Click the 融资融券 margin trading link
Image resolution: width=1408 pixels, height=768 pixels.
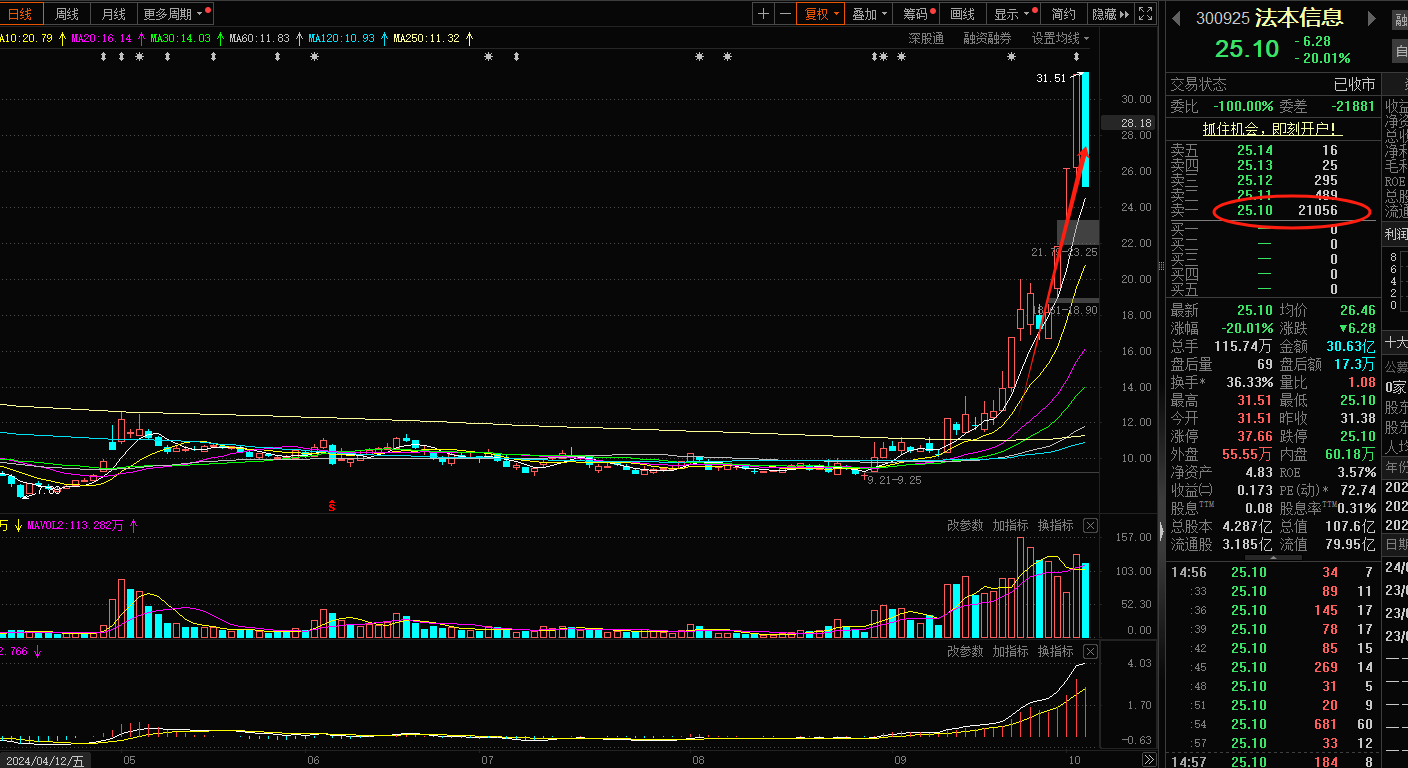[x=987, y=38]
